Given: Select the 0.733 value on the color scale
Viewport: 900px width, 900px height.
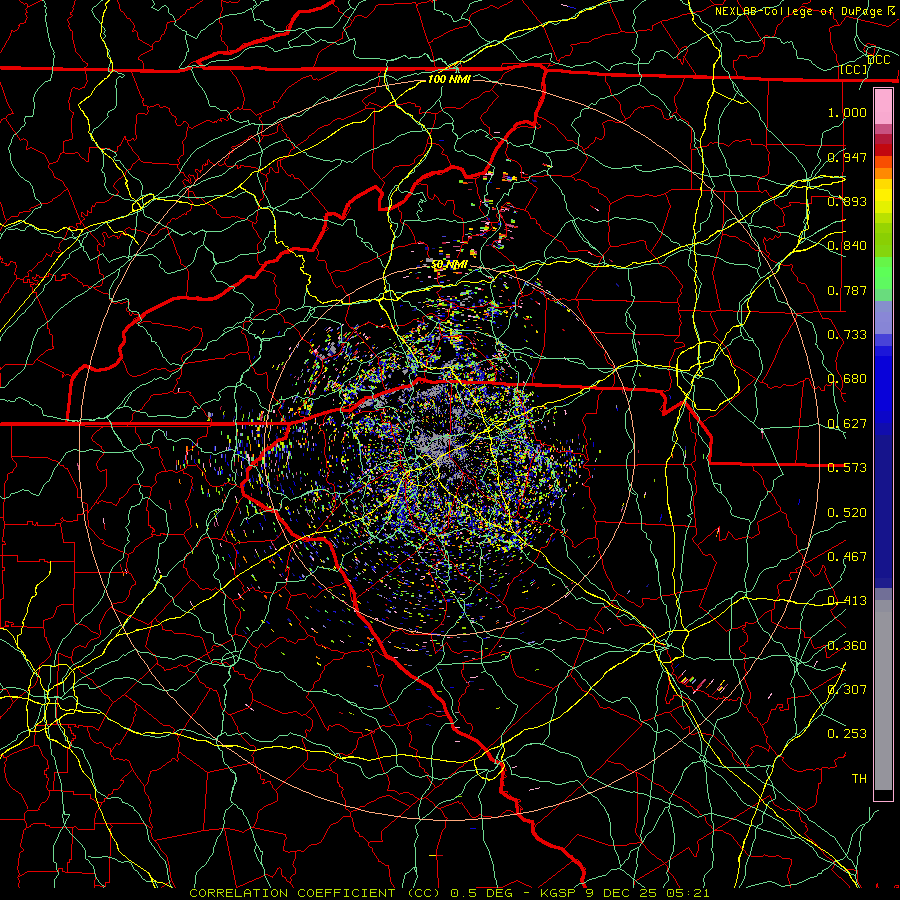Looking at the screenshot, I should click(x=847, y=335).
